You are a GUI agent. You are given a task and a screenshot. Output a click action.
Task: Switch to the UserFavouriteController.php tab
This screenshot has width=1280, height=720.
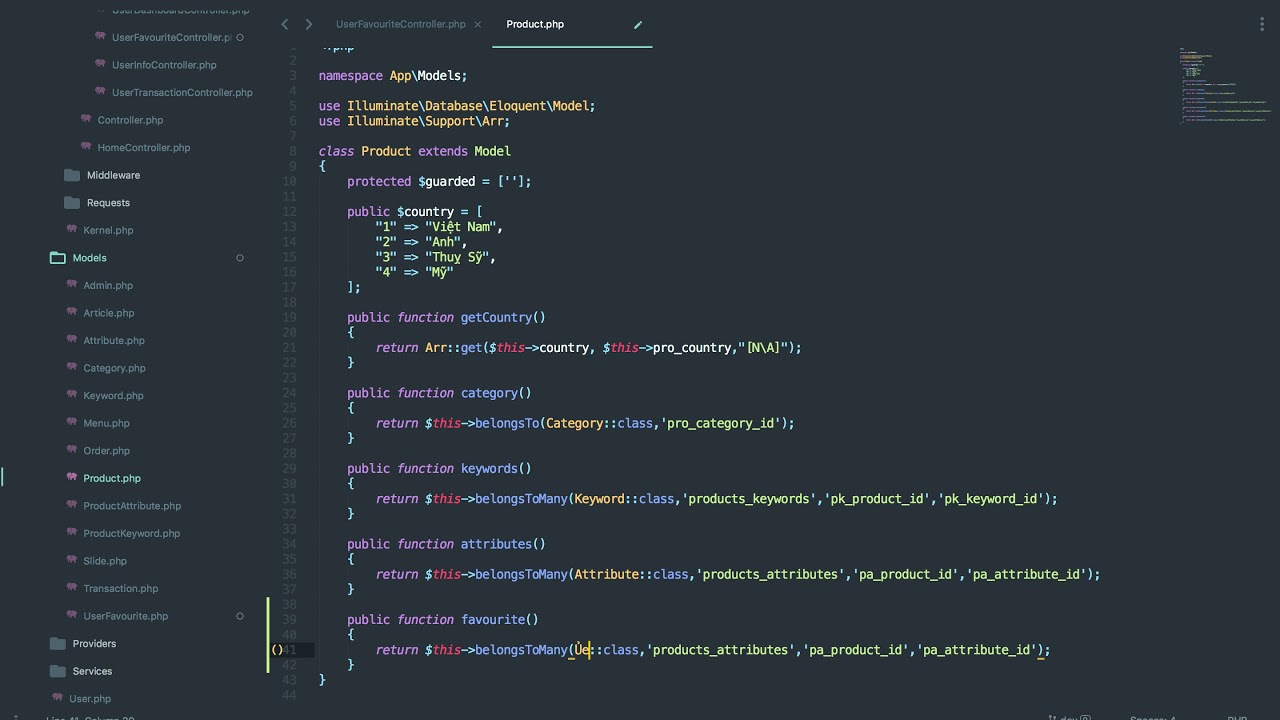[x=401, y=24]
